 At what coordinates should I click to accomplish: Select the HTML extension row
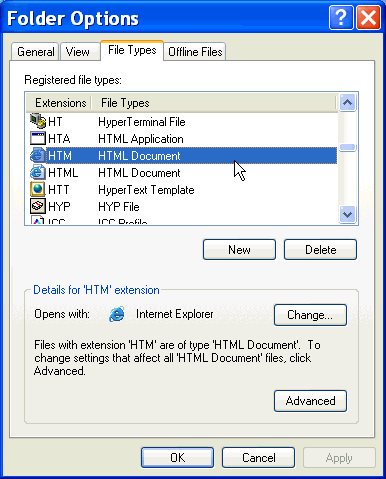pos(183,173)
